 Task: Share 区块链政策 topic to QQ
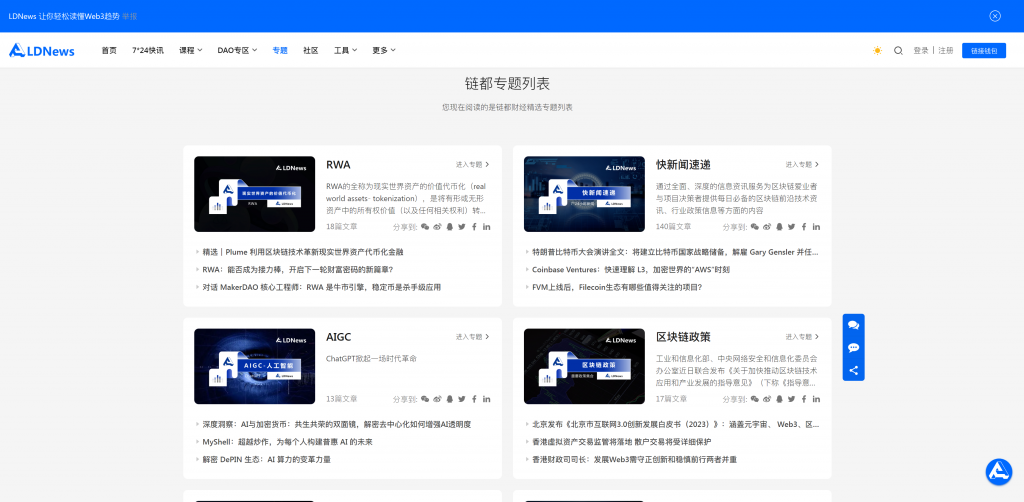click(x=780, y=399)
